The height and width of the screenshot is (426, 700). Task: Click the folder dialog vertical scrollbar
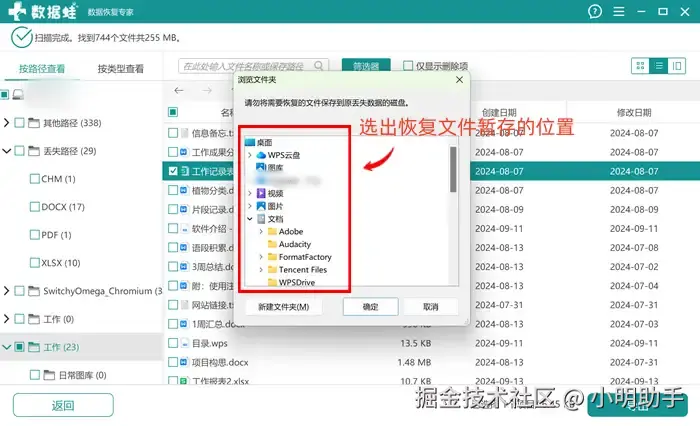[x=453, y=170]
